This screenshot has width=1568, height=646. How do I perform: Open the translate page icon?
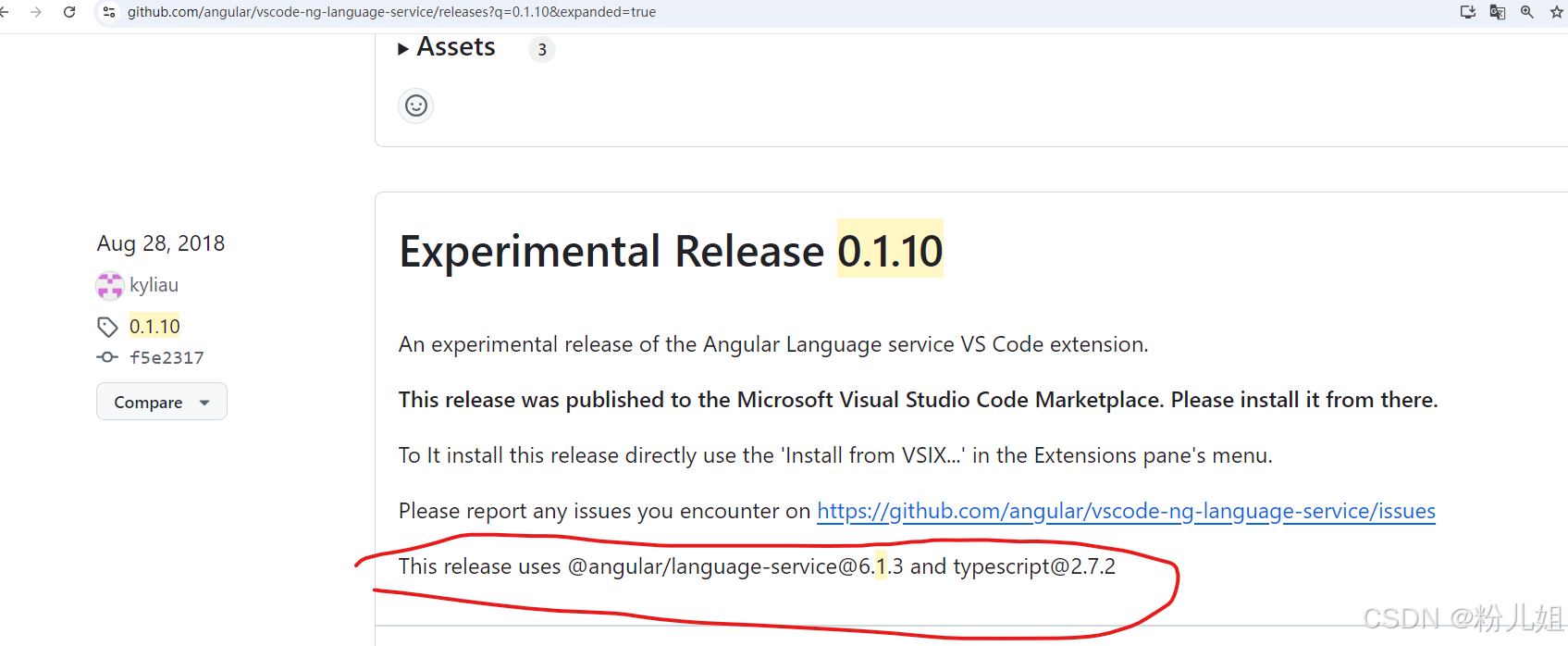pyautogui.click(x=1498, y=12)
